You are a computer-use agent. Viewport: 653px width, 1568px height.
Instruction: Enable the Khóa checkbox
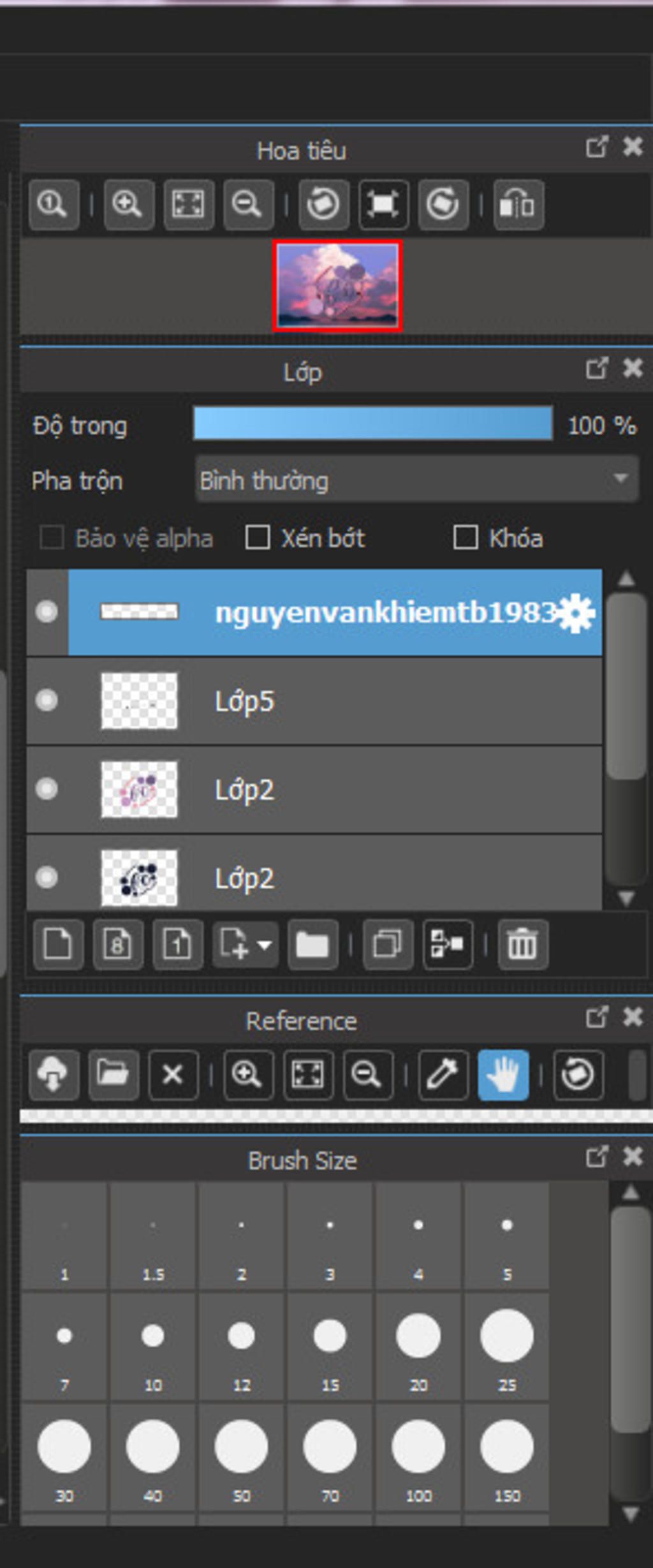pos(465,537)
